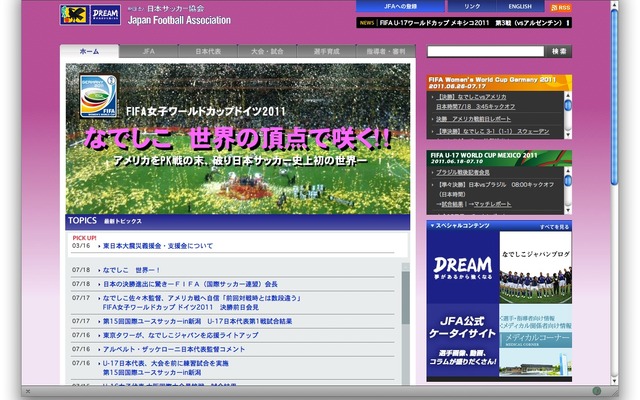
Task: Open 【準決勝】なでしこ 3-1 スウェーデン link
Action: coord(493,131)
